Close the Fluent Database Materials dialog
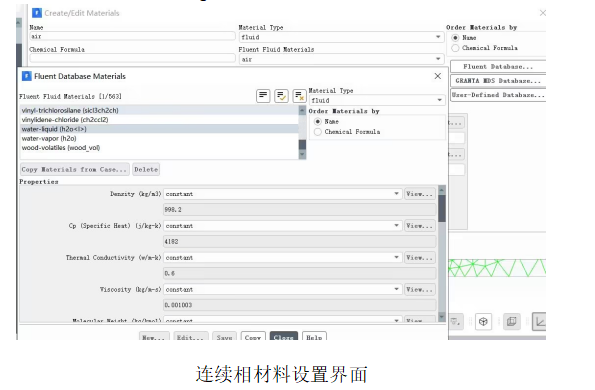The image size is (595, 390). 438,76
